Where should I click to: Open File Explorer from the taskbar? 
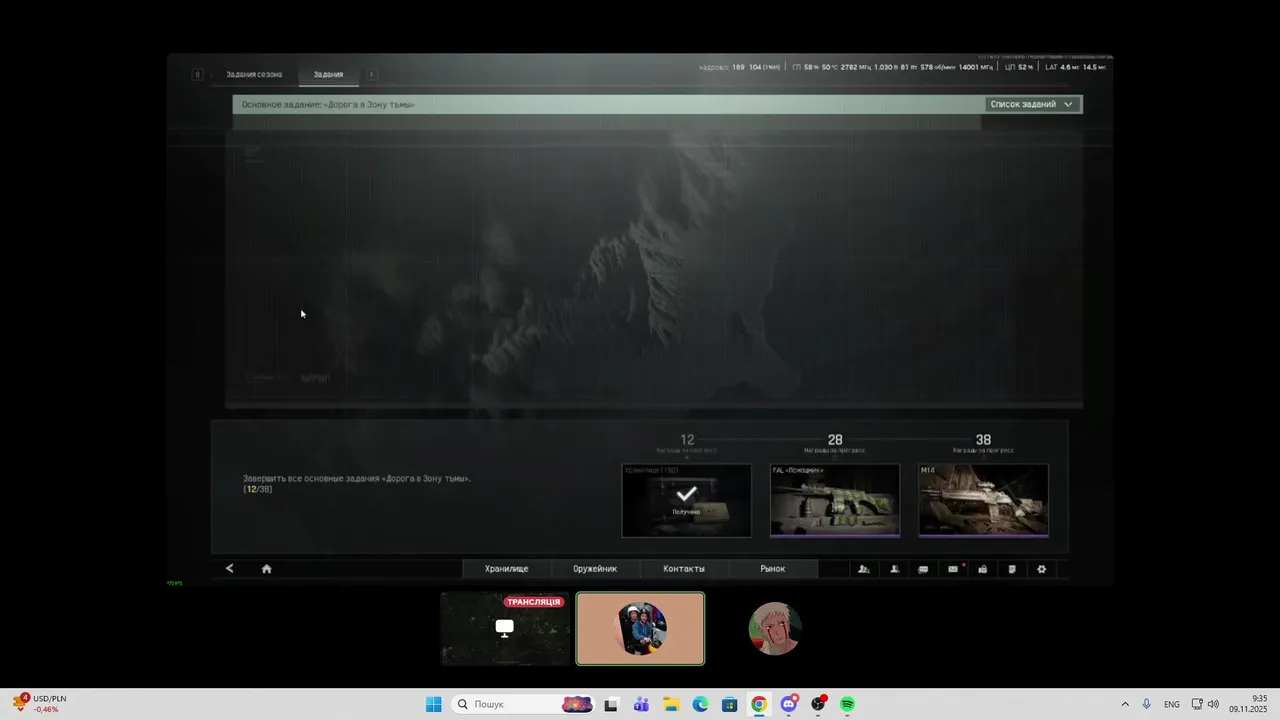(x=670, y=704)
